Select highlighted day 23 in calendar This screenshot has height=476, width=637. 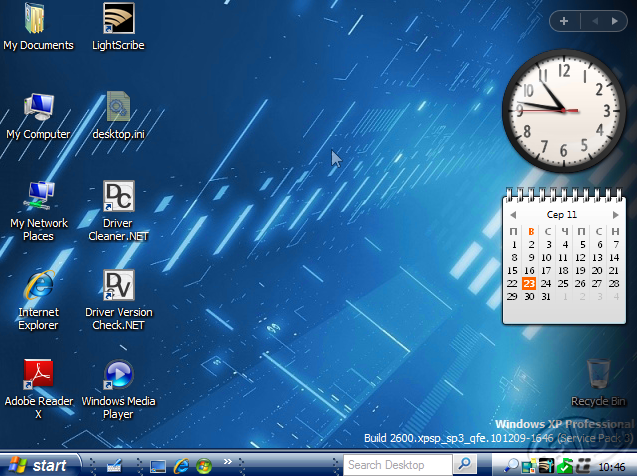point(529,283)
